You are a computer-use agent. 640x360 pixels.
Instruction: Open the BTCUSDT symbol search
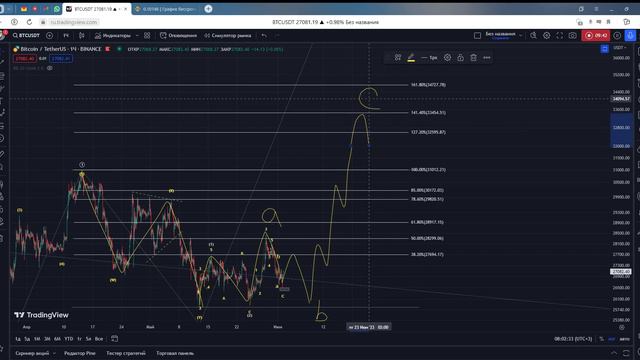point(26,36)
